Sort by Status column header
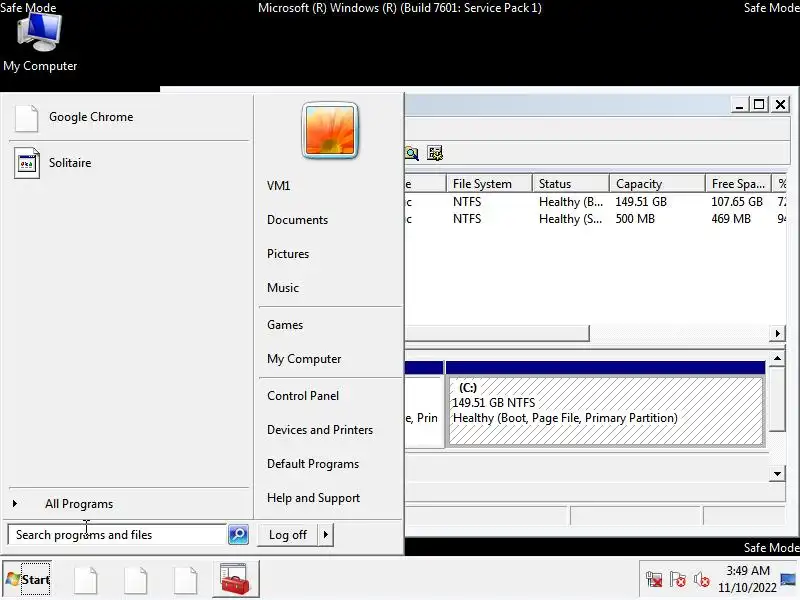The width and height of the screenshot is (800, 600). 571,184
